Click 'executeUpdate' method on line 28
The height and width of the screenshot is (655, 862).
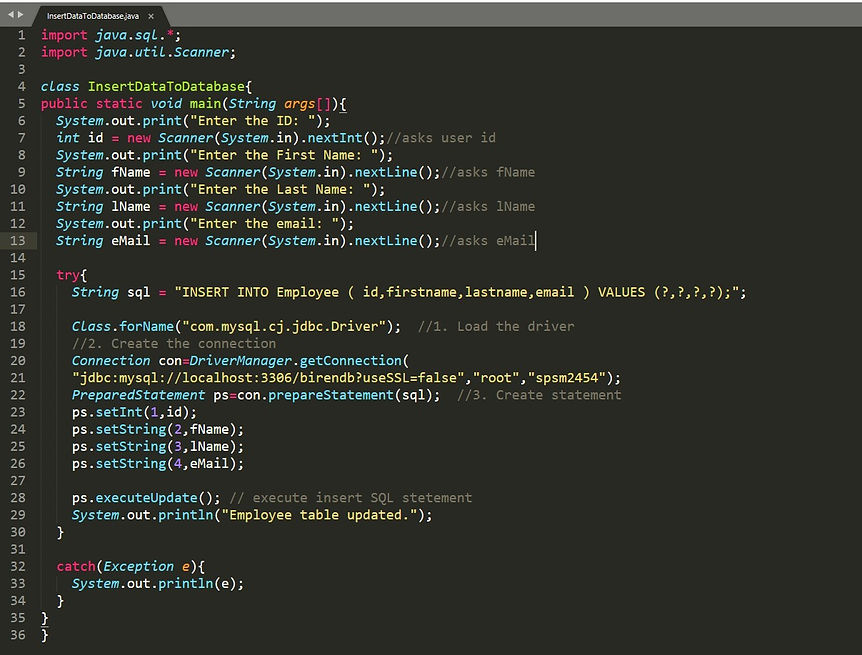click(x=146, y=498)
